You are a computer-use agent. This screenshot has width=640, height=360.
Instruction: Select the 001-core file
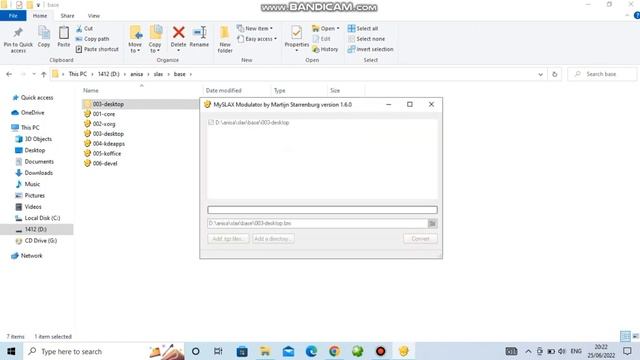point(103,114)
